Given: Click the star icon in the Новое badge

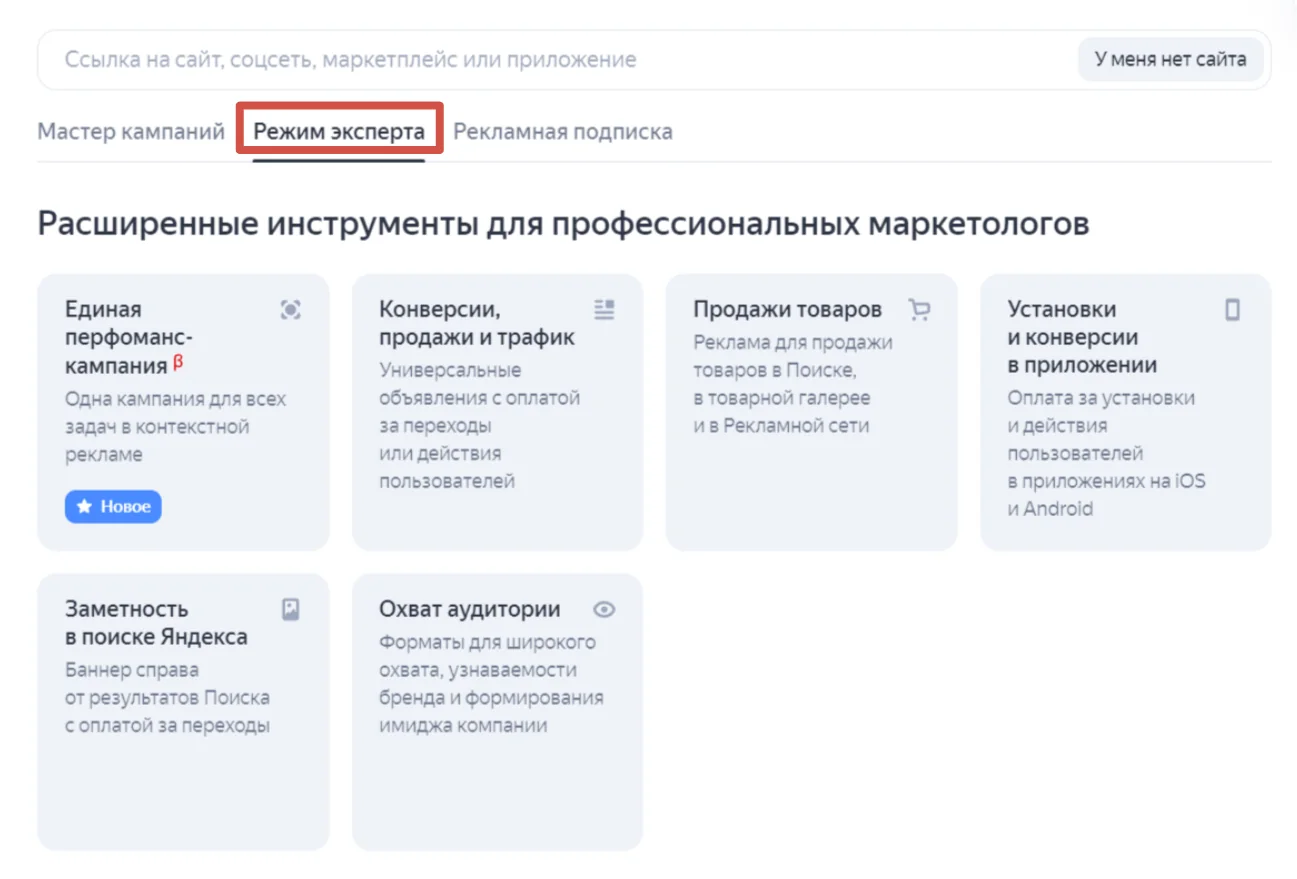Looking at the screenshot, I should (84, 507).
